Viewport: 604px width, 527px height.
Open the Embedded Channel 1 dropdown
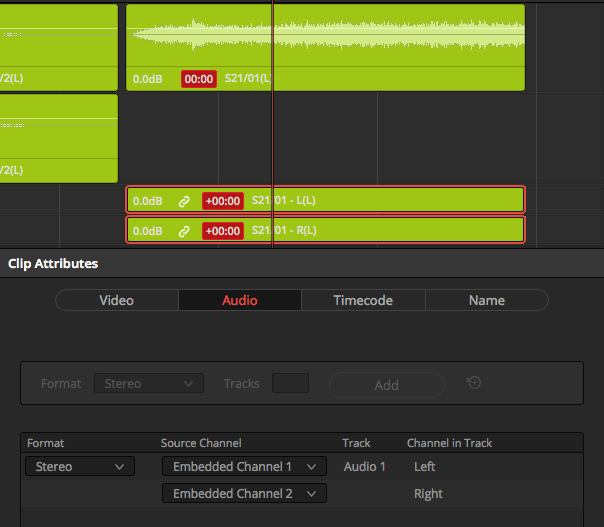[244, 467]
